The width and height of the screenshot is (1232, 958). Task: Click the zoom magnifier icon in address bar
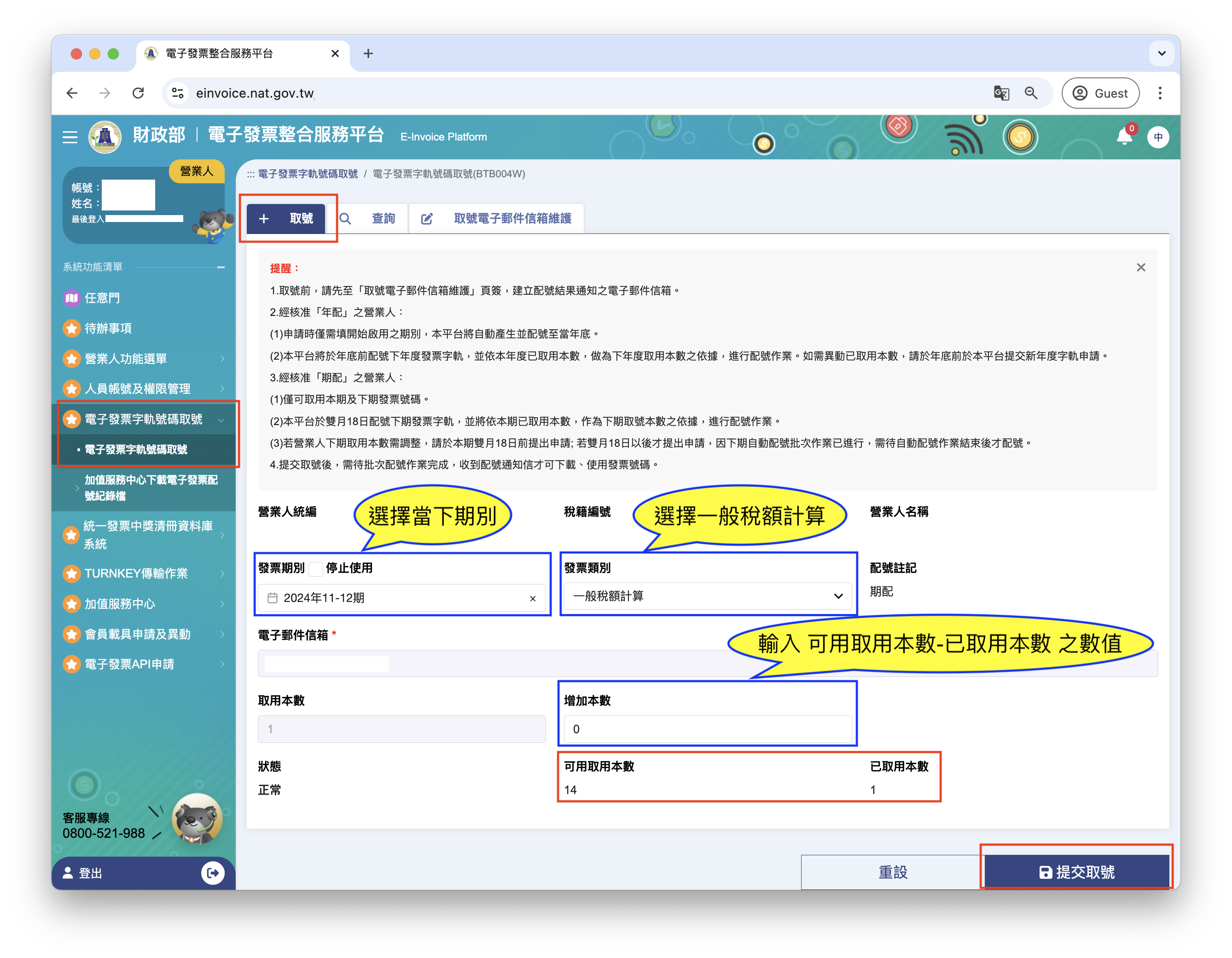1031,93
